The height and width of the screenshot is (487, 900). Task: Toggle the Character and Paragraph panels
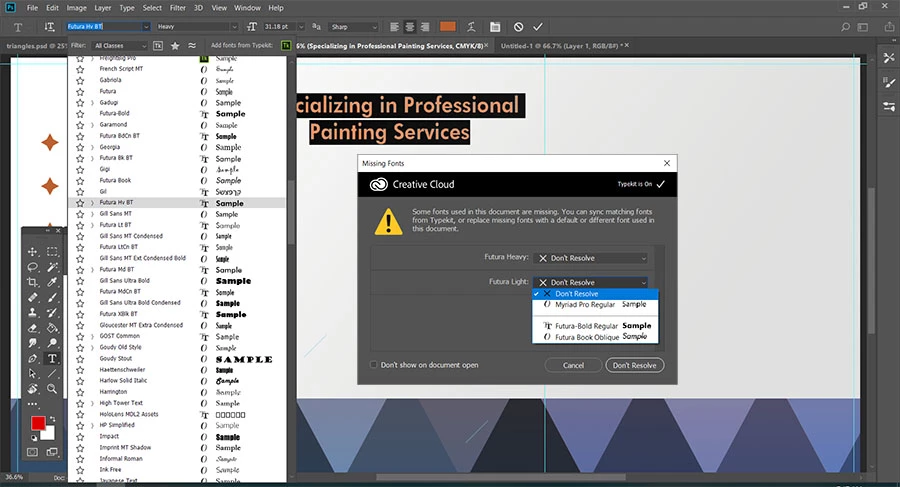(x=495, y=27)
